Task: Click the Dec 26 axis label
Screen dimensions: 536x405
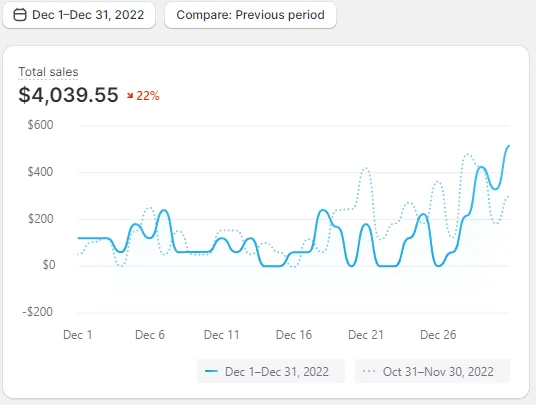Action: point(438,335)
